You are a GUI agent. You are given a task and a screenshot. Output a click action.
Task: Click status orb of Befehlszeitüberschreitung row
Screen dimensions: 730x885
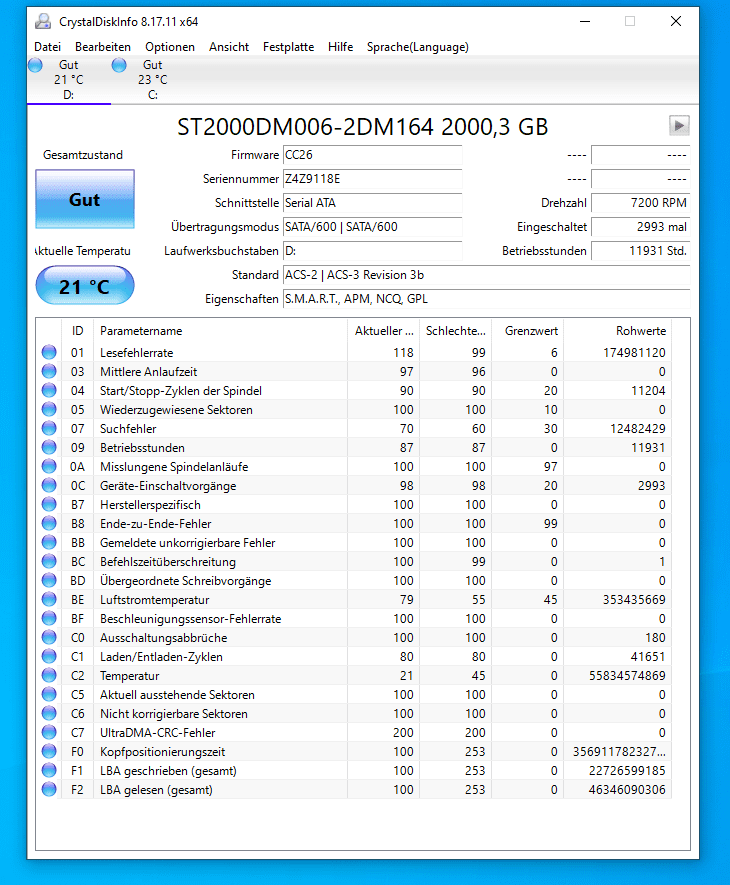(x=49, y=562)
